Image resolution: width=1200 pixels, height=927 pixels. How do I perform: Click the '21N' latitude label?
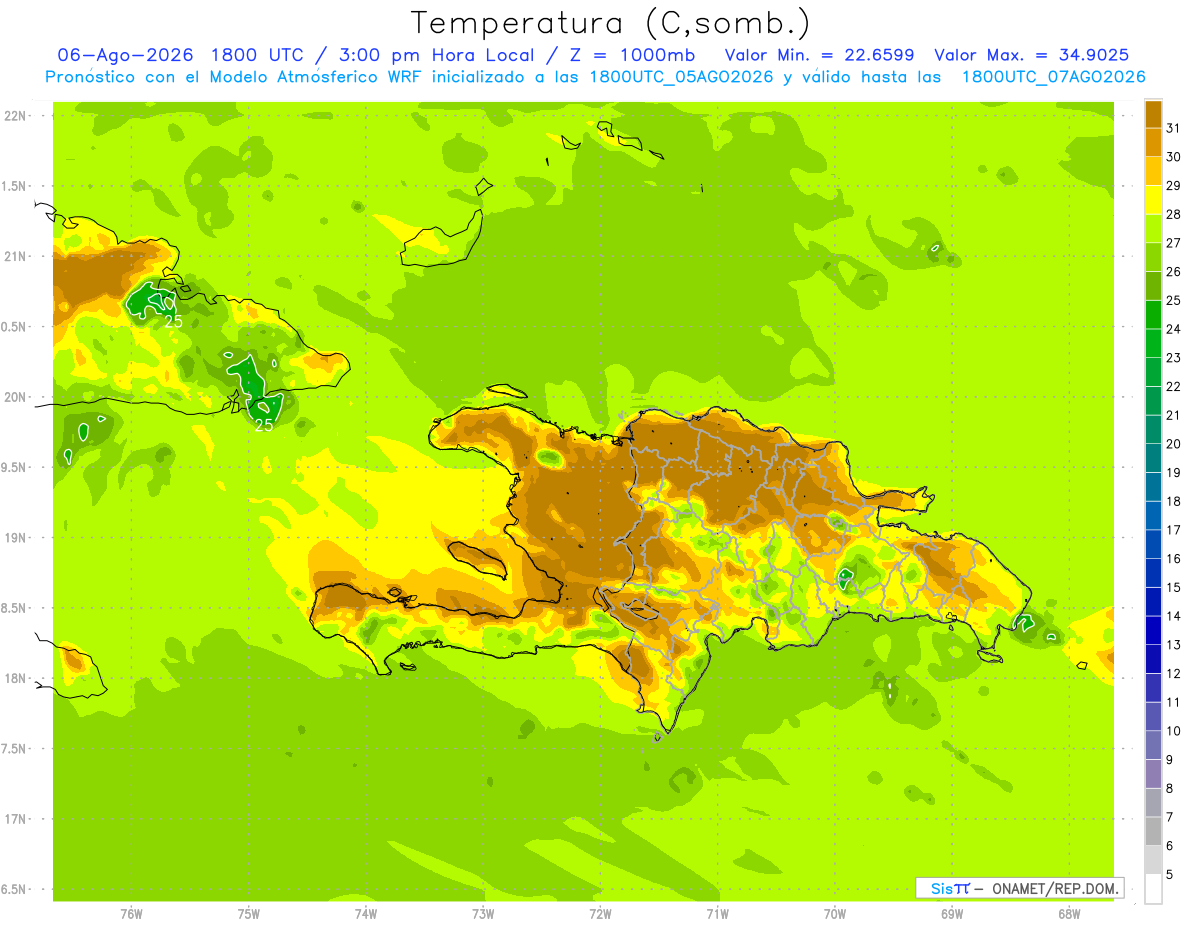(17, 256)
